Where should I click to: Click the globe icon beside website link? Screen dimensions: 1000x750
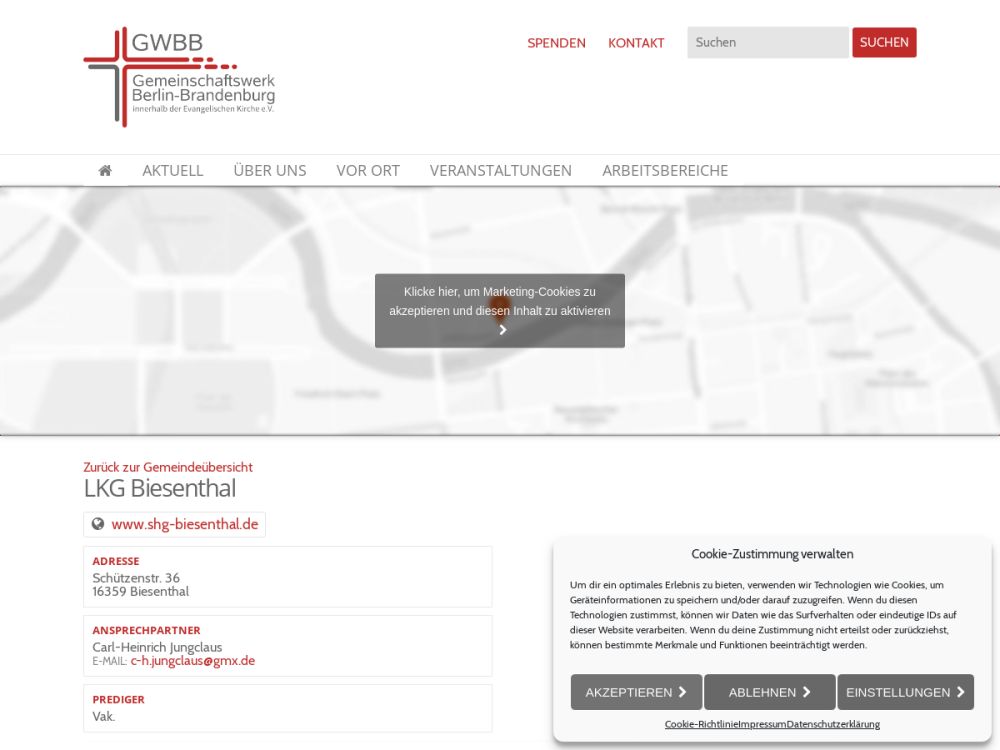tap(98, 524)
